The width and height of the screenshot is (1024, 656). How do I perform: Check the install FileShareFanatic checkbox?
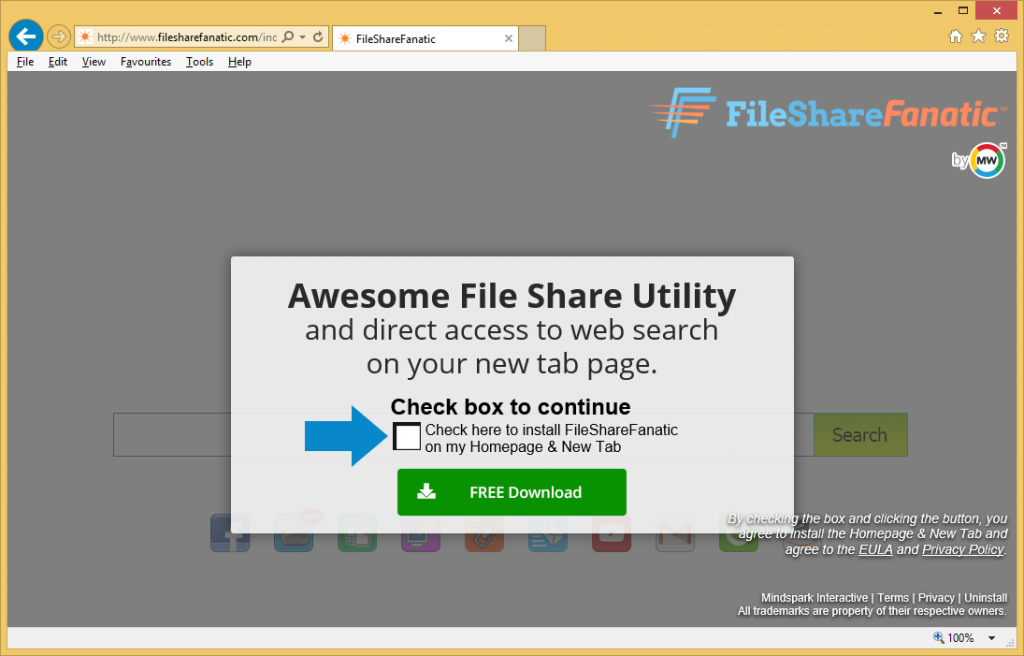(x=407, y=437)
